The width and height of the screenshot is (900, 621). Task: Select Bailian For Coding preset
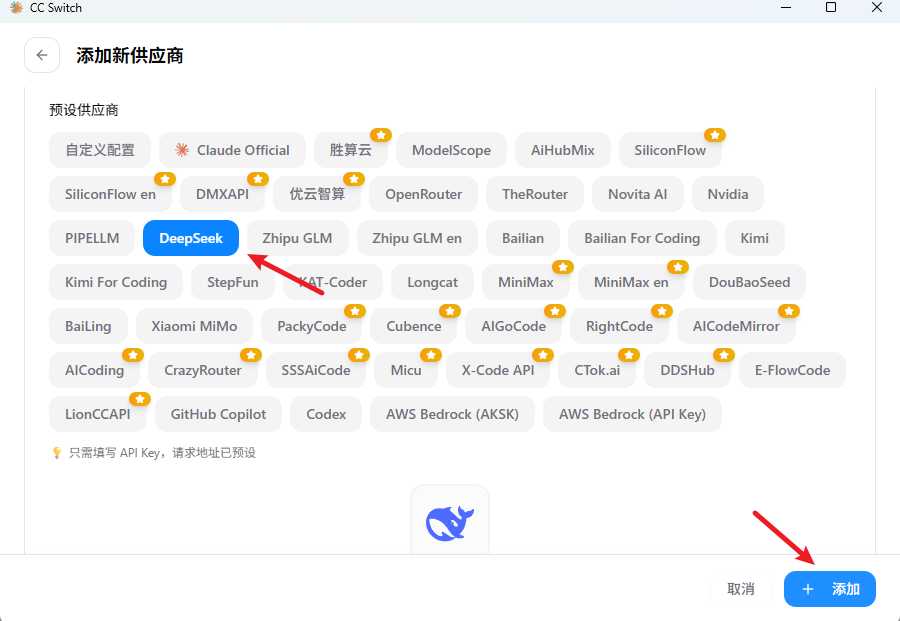pos(642,238)
